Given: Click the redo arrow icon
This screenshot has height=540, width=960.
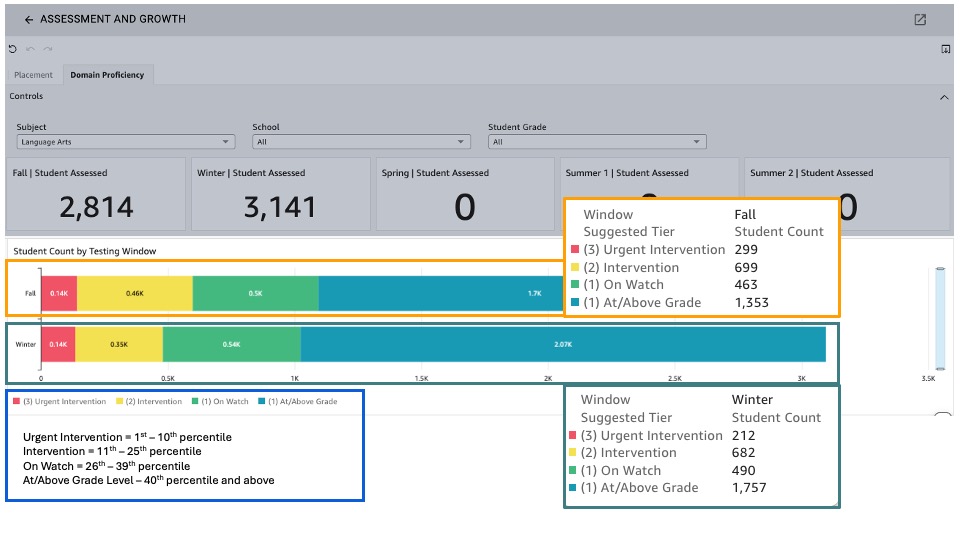Looking at the screenshot, I should 47,49.
